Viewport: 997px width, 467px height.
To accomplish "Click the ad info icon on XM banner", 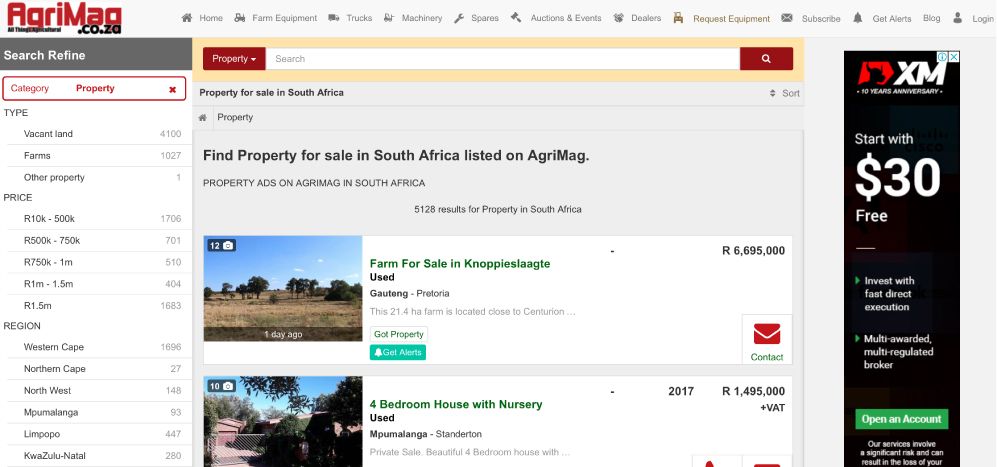I will (943, 57).
